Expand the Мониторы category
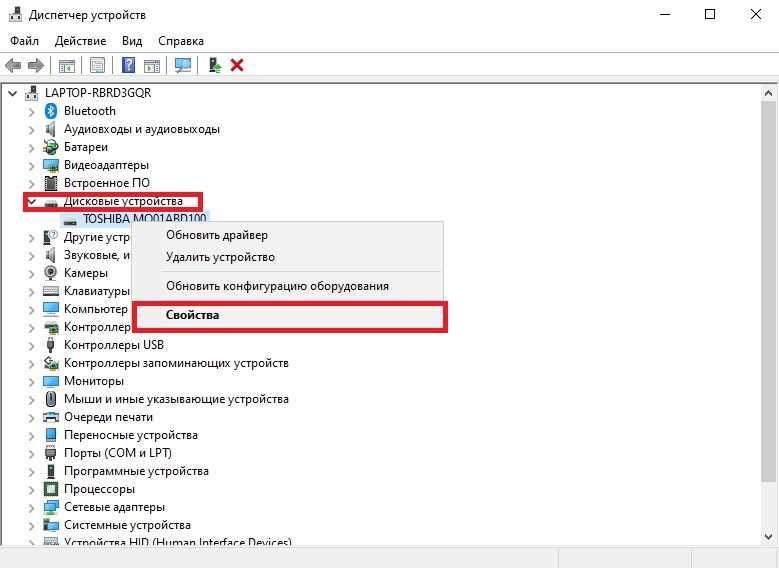Image resolution: width=779 pixels, height=568 pixels. pyautogui.click(x=31, y=382)
